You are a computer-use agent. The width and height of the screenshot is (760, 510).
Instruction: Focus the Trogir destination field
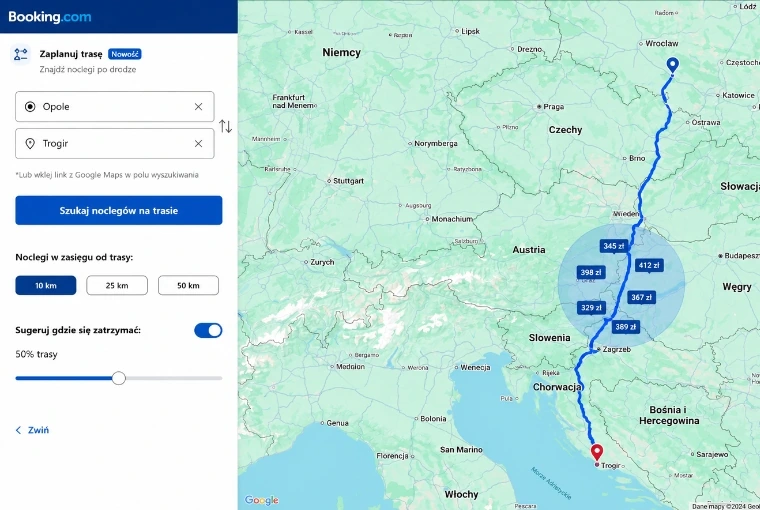tap(114, 143)
